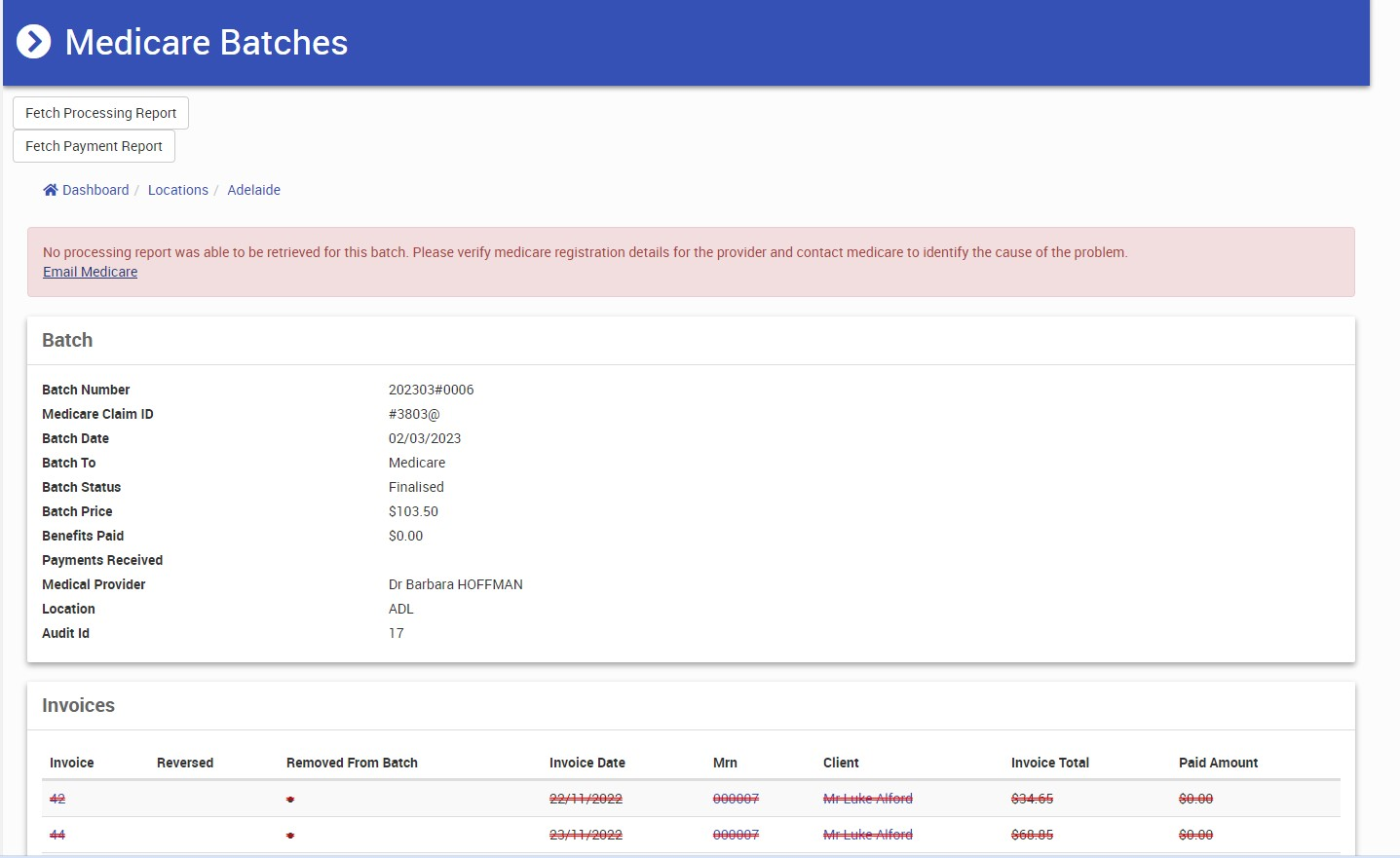Click the Invoice Total column header
Viewport: 1400px width, 858px height.
click(1050, 763)
